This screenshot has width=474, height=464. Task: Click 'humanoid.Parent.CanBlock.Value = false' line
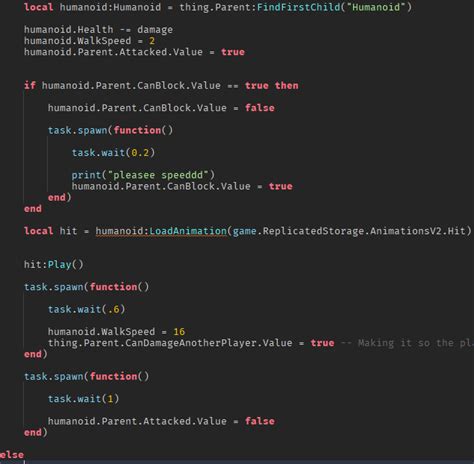[x=161, y=108]
